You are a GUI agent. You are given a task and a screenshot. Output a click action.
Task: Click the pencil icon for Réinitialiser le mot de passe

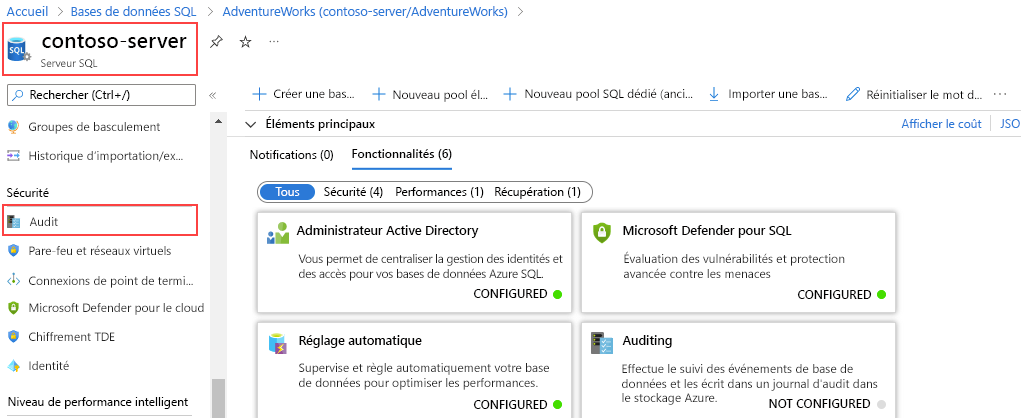(x=852, y=94)
